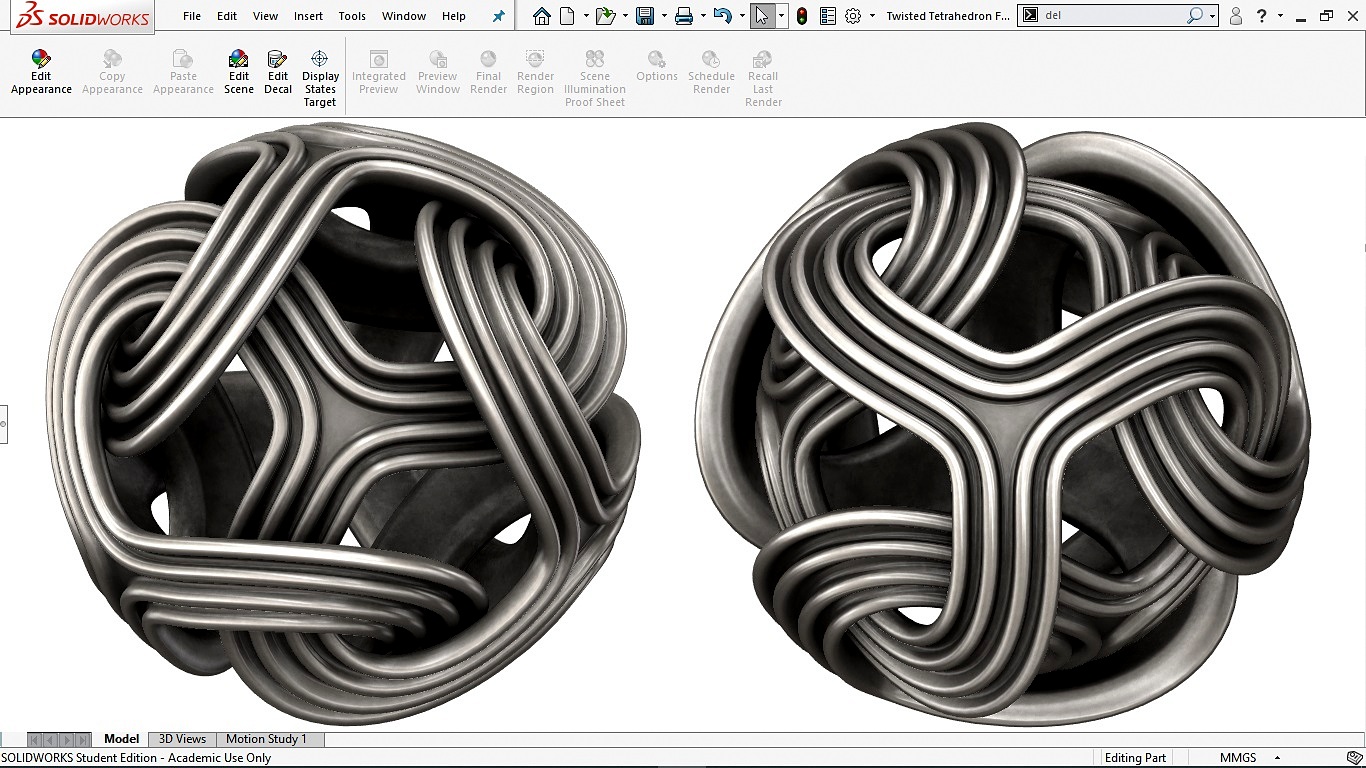Open the MMGS unit system menu
This screenshot has height=768, width=1366.
click(x=1250, y=758)
